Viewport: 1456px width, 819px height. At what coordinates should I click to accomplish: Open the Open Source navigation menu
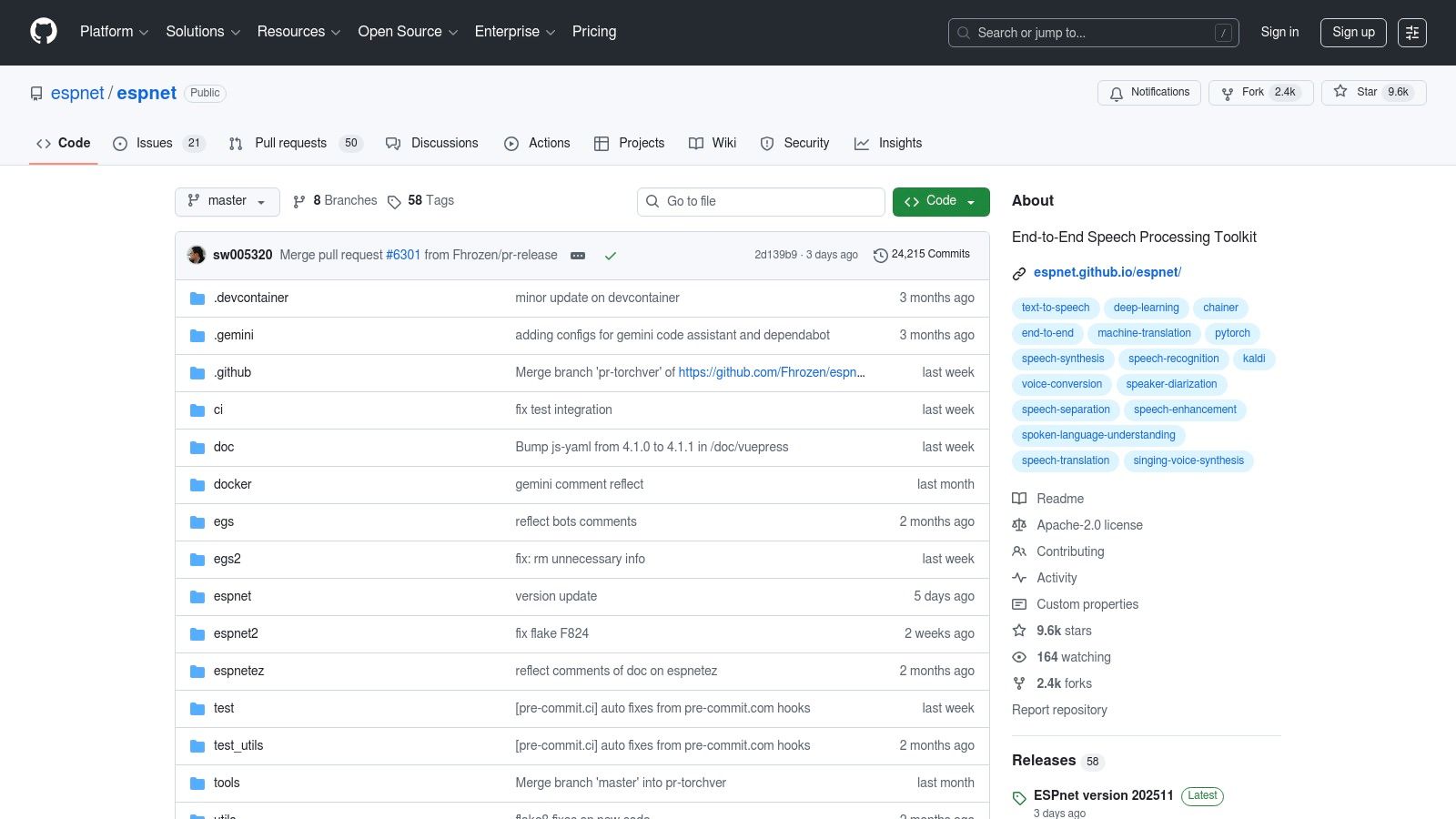point(407,32)
